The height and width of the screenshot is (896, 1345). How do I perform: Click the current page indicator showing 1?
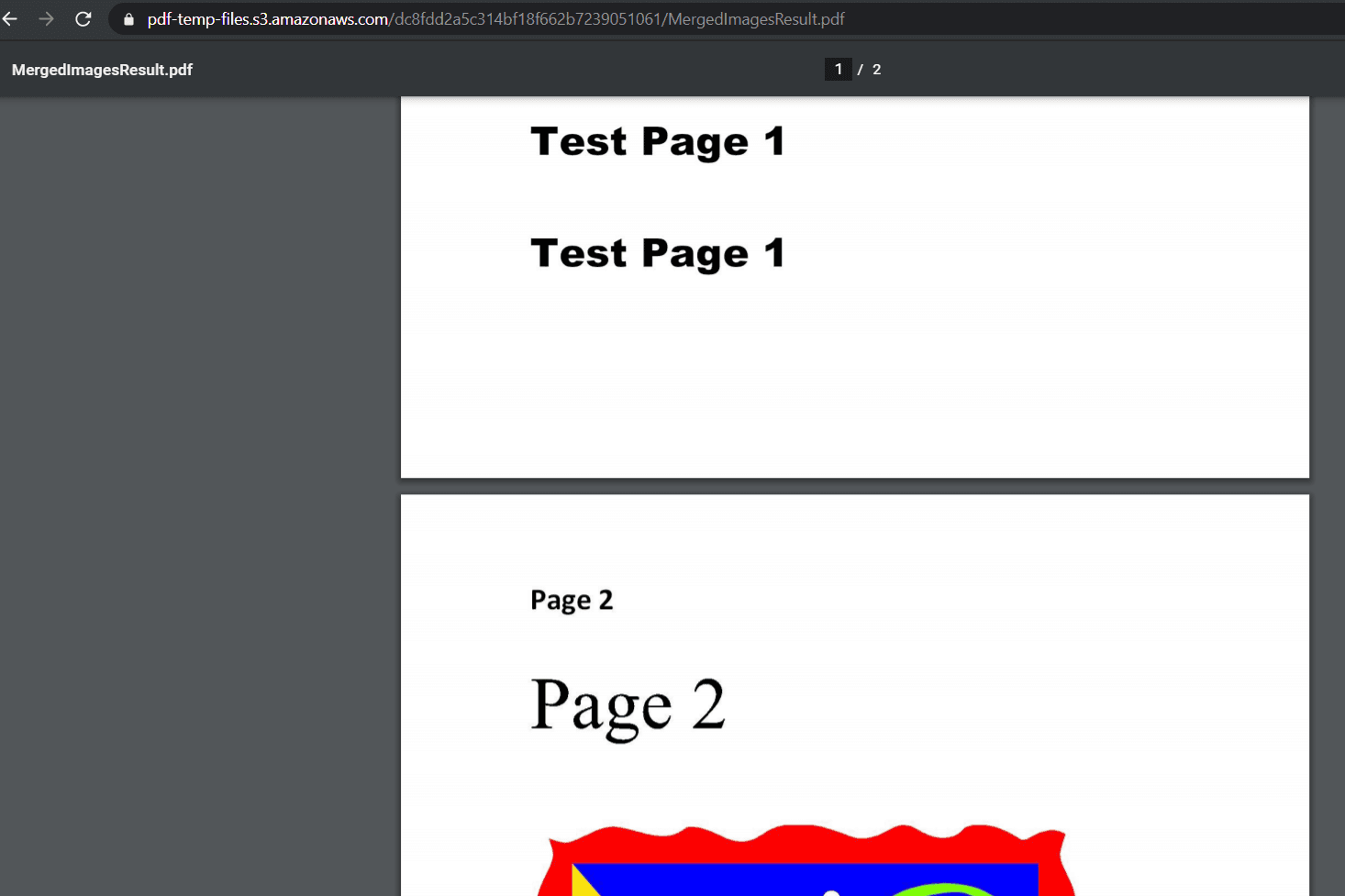tap(839, 69)
